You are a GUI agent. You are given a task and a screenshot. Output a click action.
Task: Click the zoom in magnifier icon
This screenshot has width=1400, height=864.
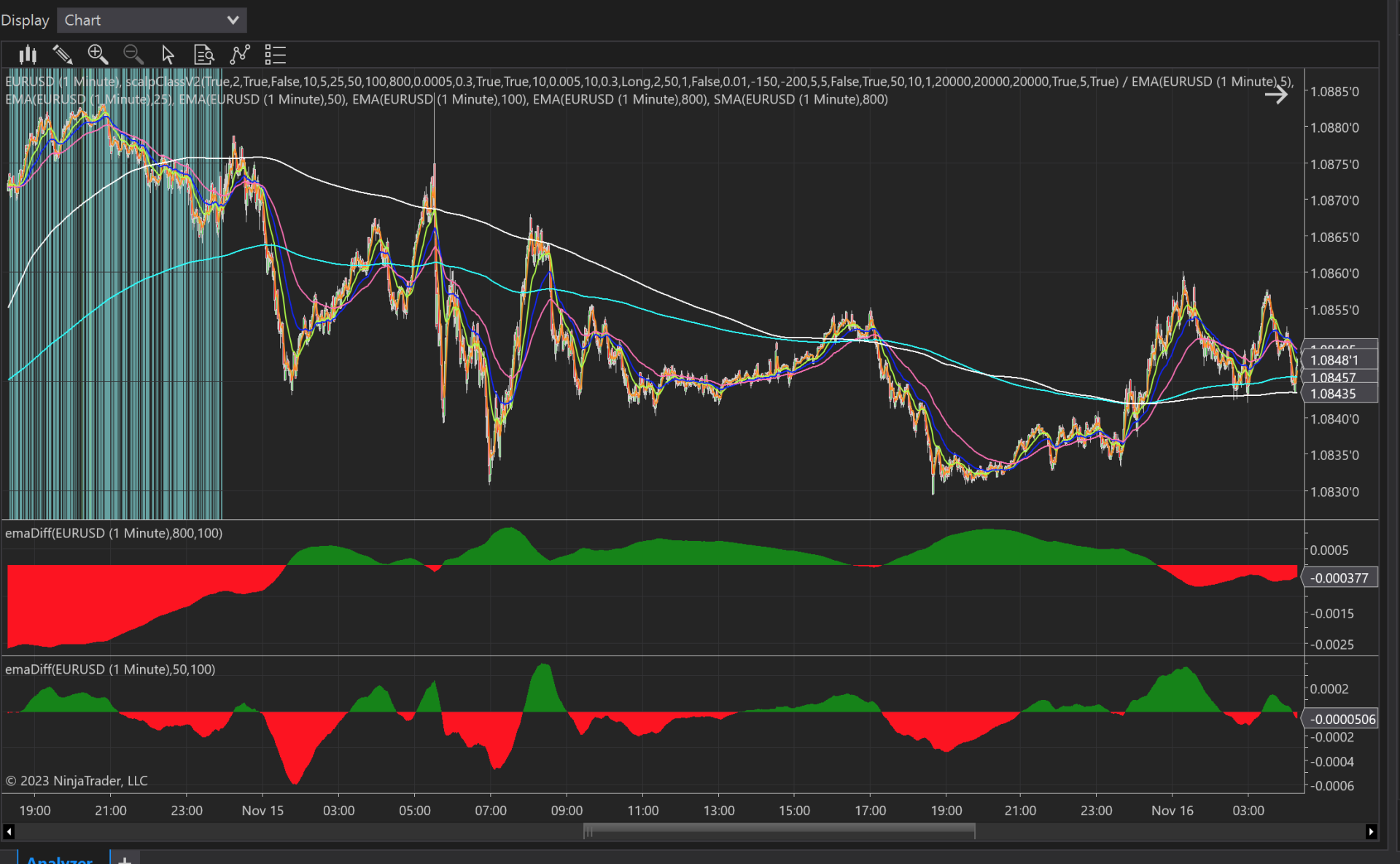tap(98, 55)
